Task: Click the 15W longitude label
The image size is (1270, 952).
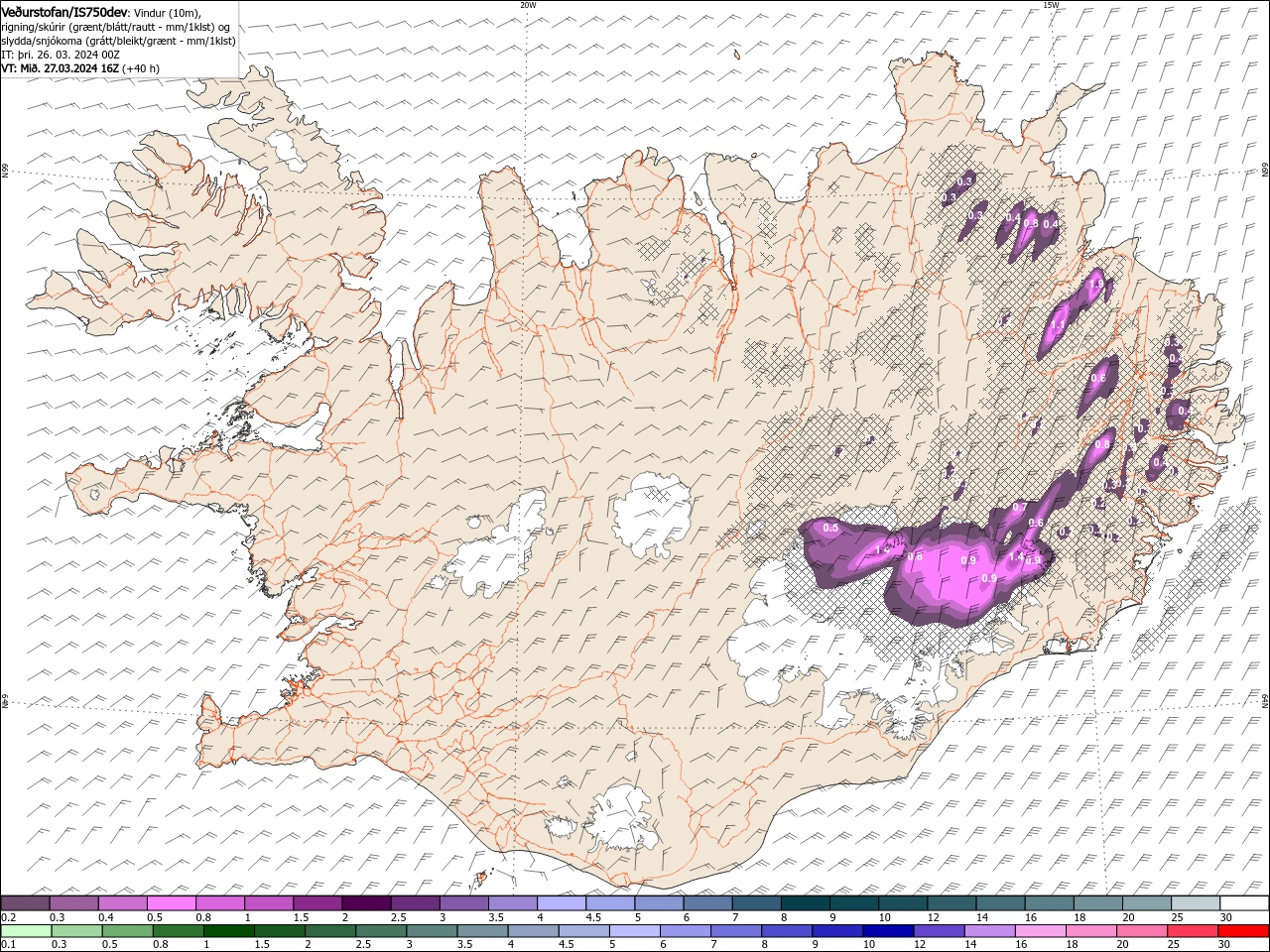Action: coord(1051,5)
